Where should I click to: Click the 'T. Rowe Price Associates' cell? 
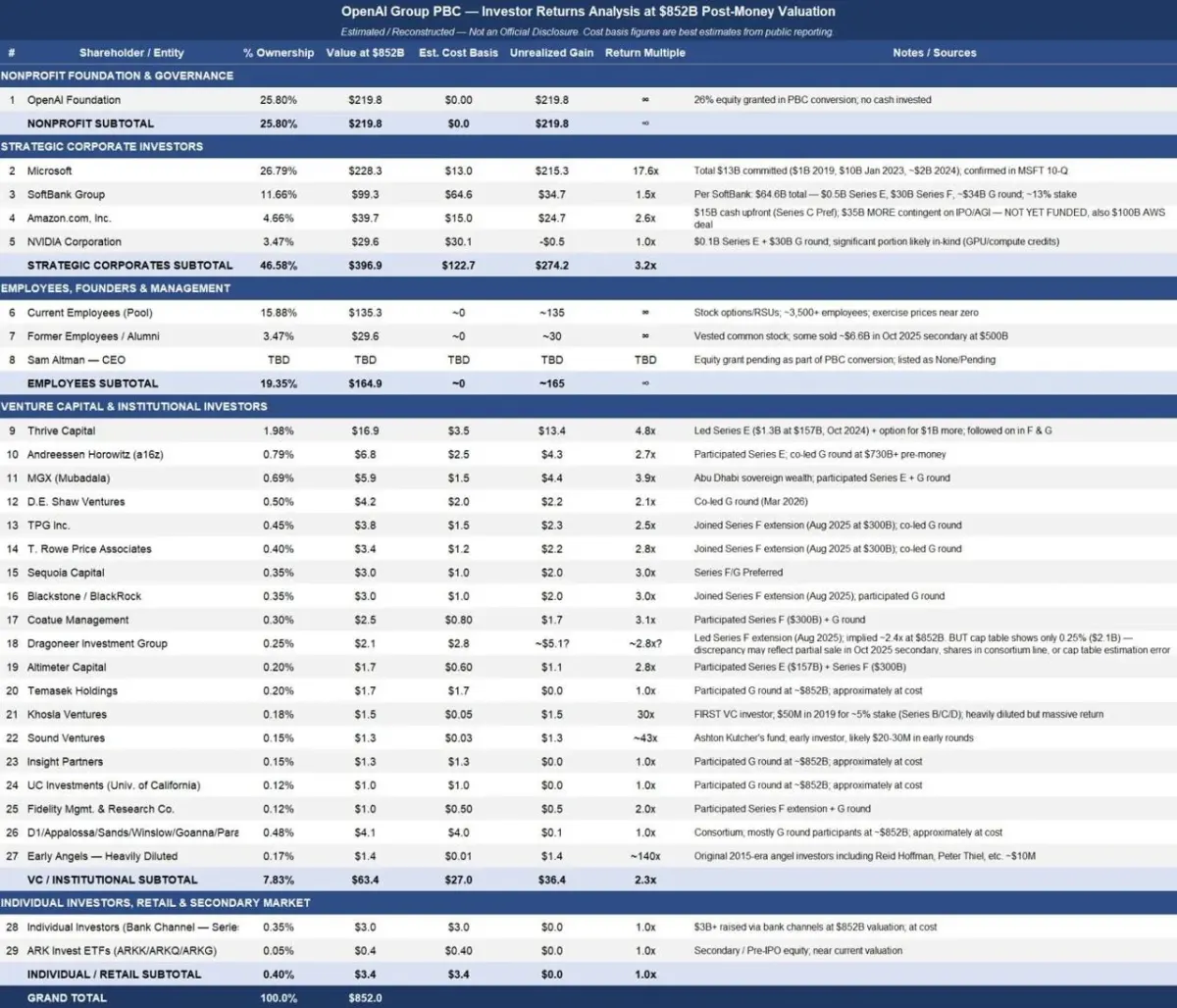click(89, 548)
